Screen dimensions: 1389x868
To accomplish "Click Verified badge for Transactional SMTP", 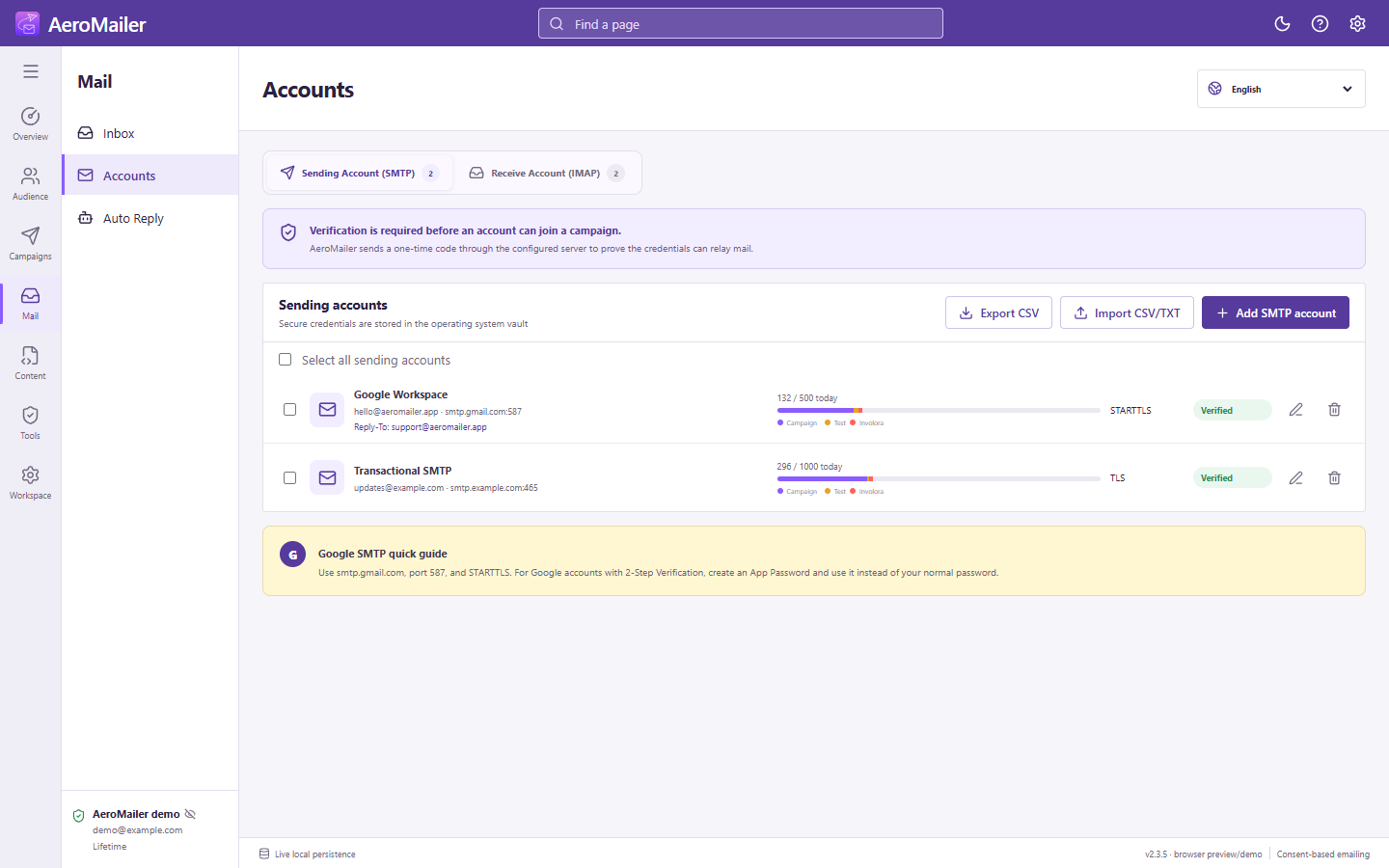I will pyautogui.click(x=1232, y=478).
